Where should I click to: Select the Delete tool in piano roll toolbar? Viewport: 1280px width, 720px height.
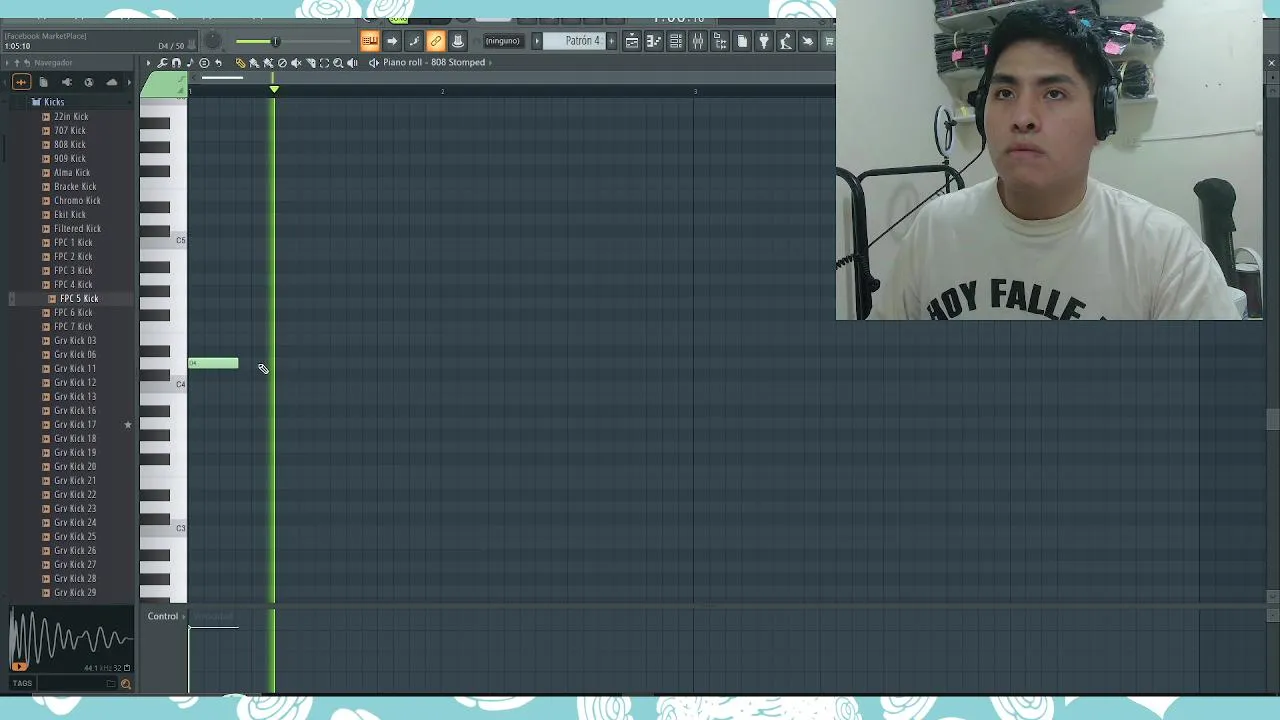[282, 62]
